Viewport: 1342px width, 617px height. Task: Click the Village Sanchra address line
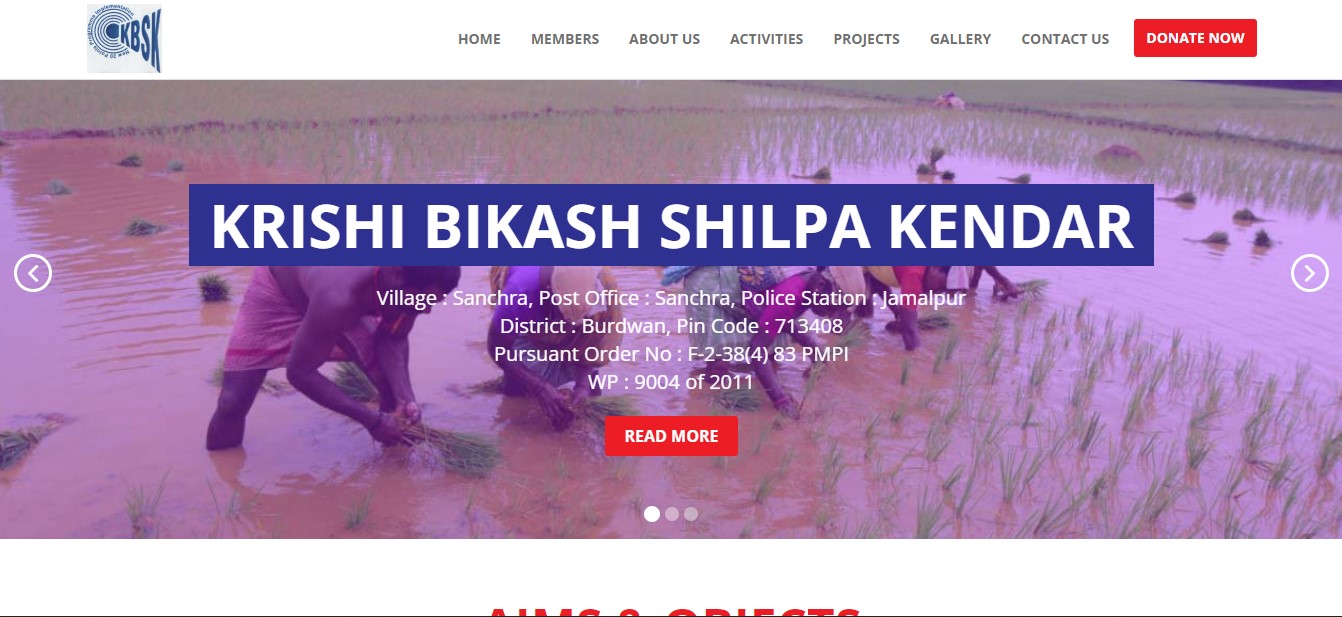click(671, 298)
